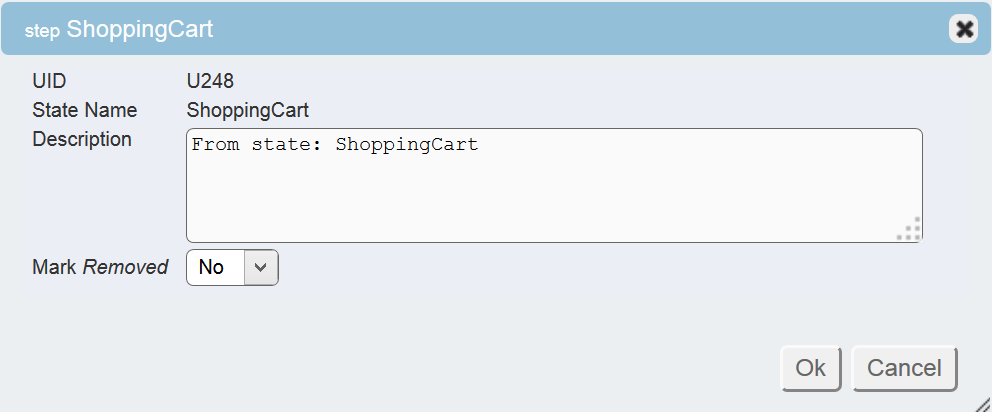This screenshot has height=412, width=992.
Task: Confirm the dialog with Ok
Action: coord(810,368)
